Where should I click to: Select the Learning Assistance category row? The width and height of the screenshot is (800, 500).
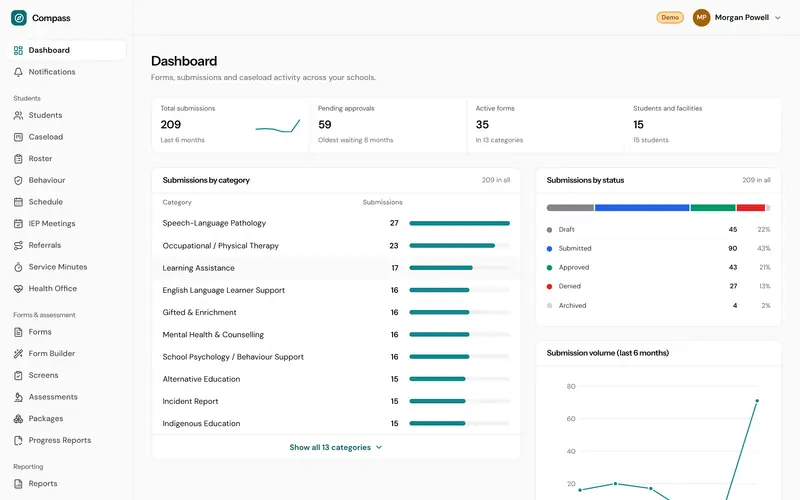pos(336,268)
